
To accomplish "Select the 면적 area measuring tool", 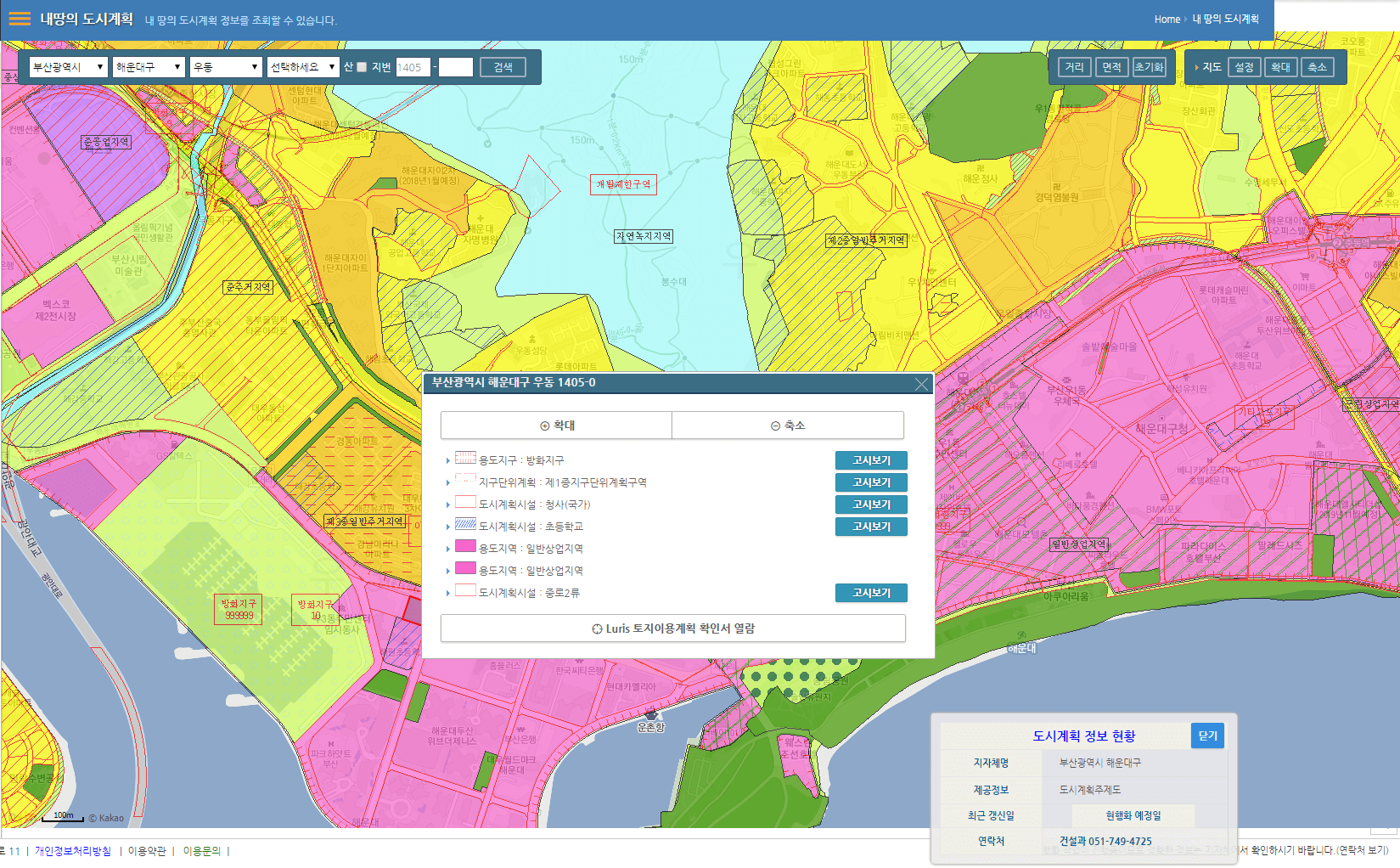I will pyautogui.click(x=1111, y=67).
